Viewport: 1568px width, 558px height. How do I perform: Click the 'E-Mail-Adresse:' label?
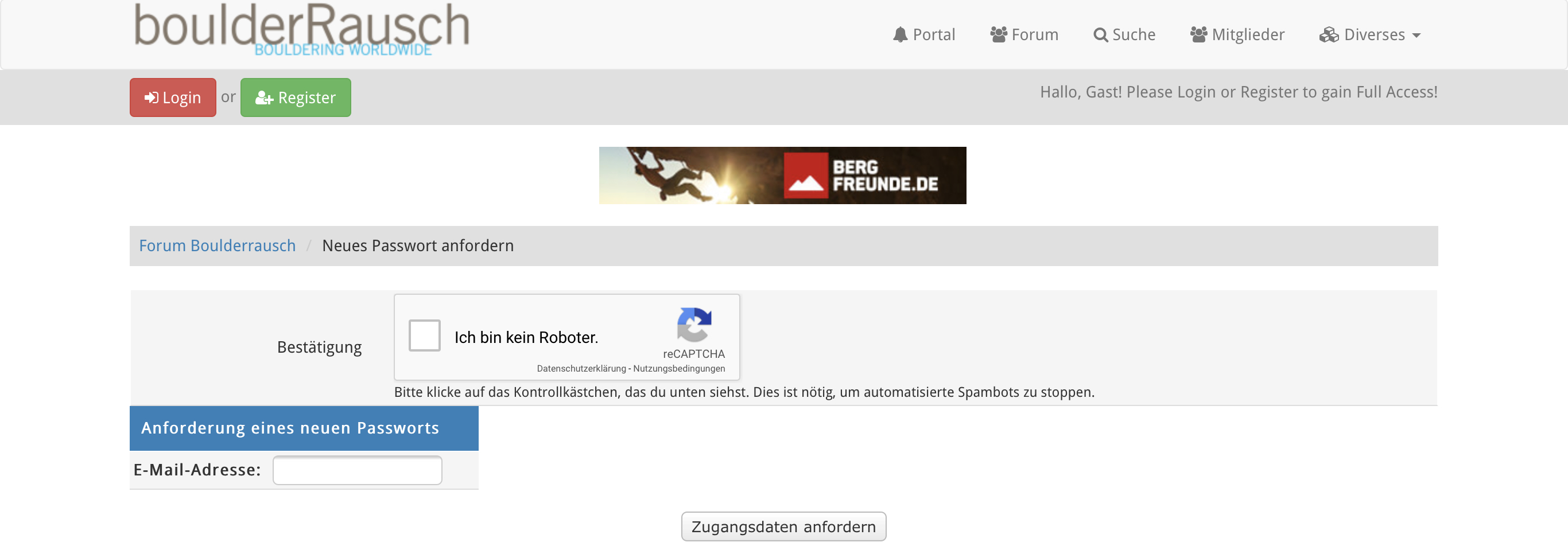(197, 470)
